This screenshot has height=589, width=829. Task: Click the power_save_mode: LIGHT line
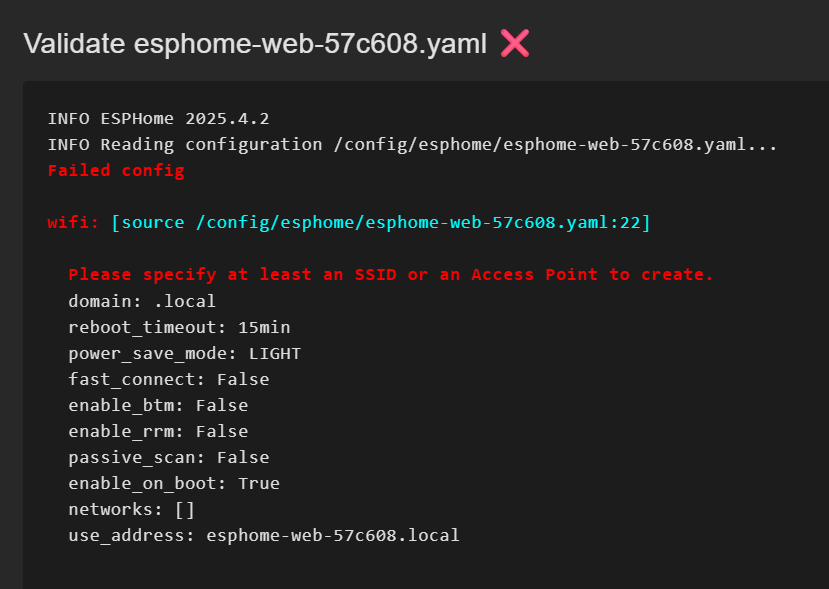coord(184,353)
